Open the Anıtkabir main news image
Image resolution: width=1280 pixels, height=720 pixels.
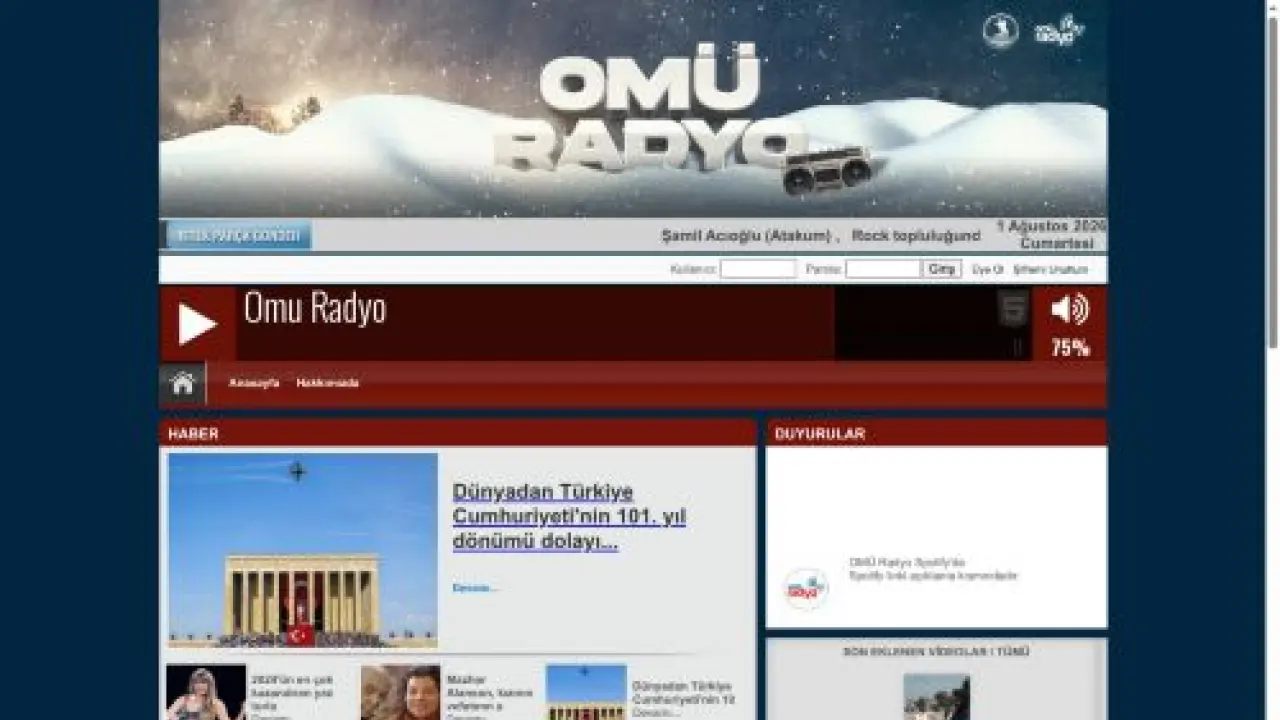point(303,550)
